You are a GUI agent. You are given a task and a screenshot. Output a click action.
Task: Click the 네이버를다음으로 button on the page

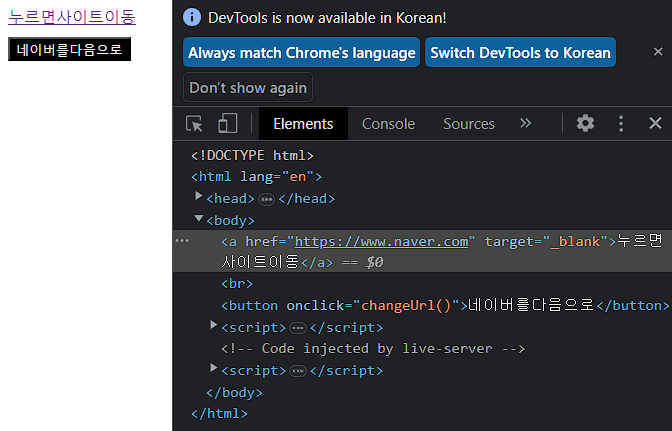coord(69,49)
